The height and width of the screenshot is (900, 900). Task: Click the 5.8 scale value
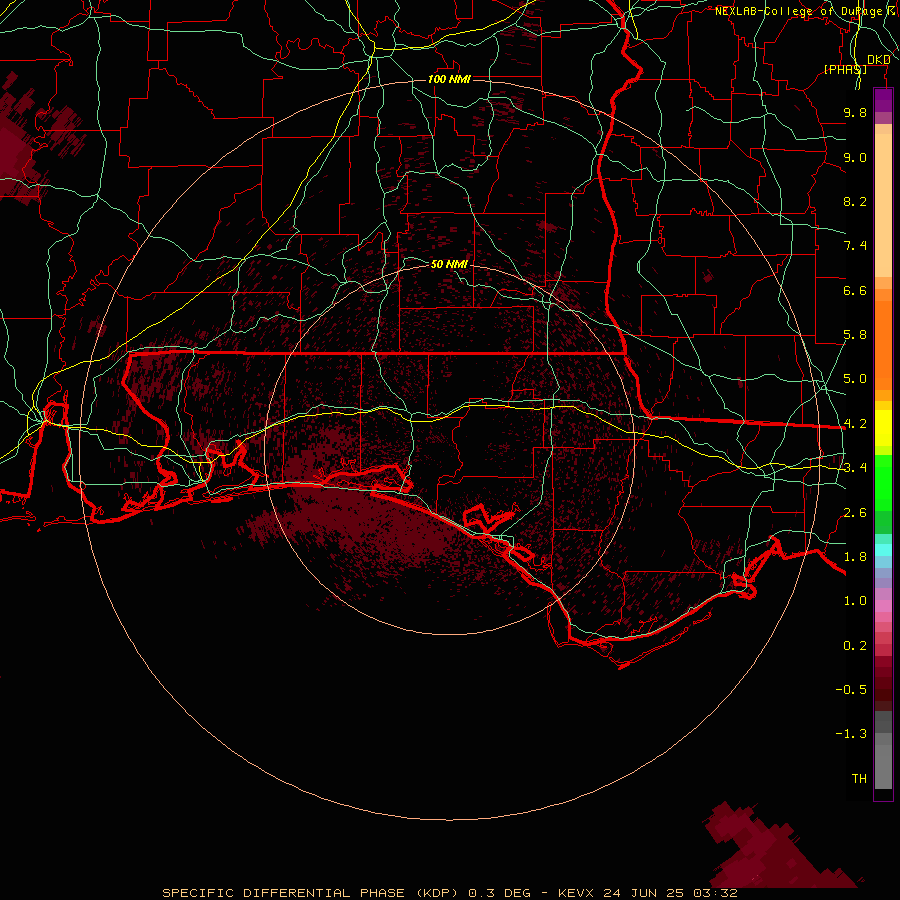855,335
